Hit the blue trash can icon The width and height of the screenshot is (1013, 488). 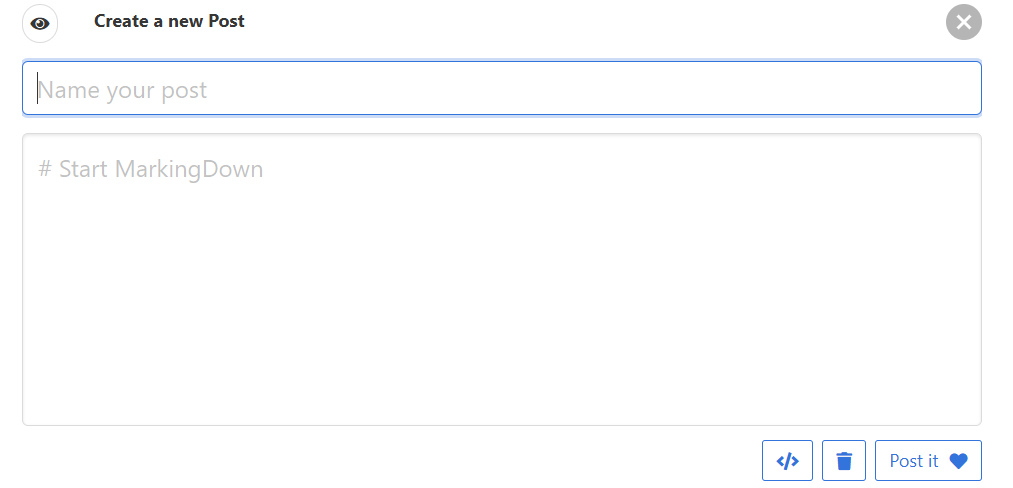[x=844, y=461]
